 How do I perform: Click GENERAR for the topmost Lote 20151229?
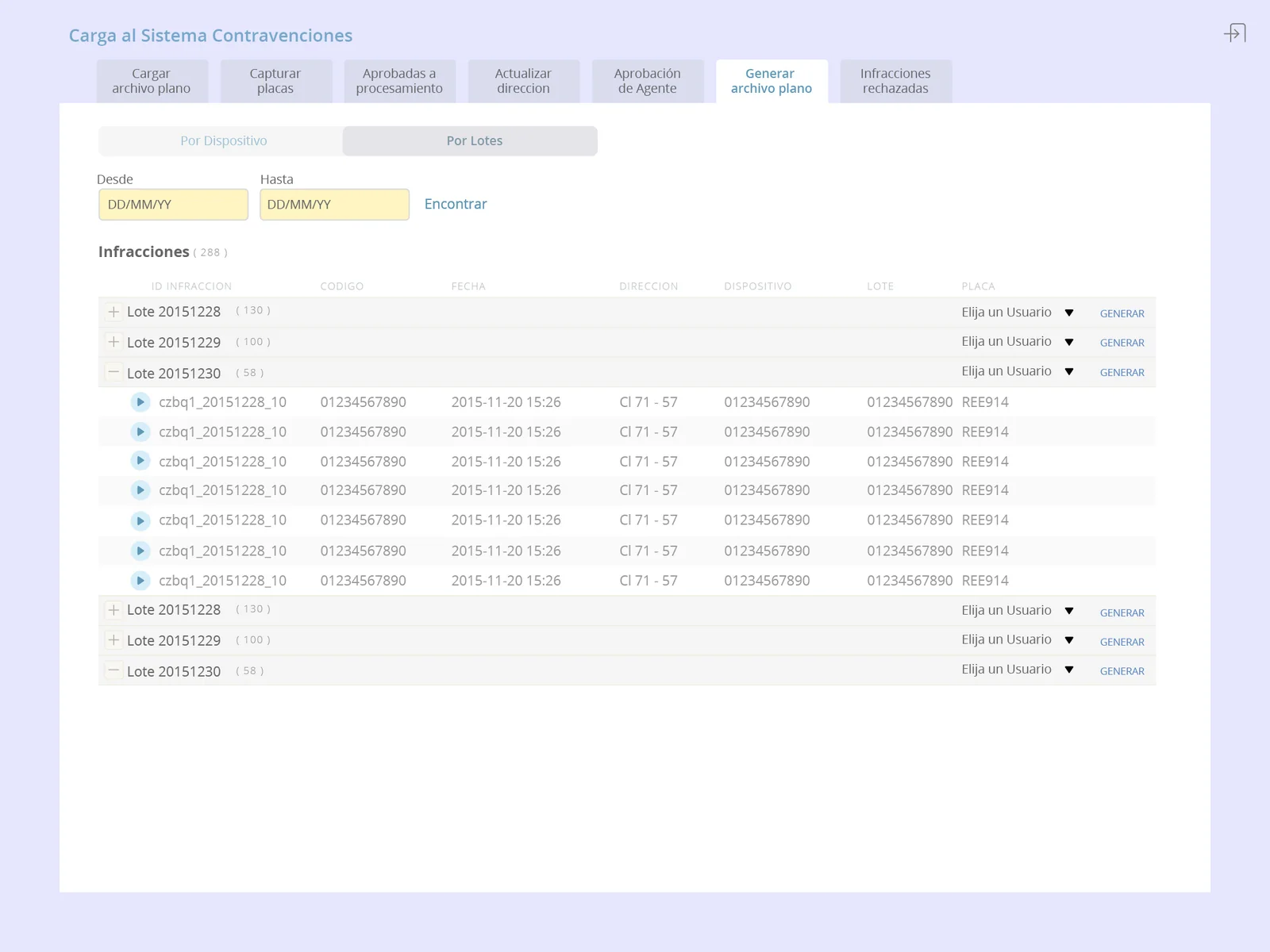pyautogui.click(x=1122, y=343)
